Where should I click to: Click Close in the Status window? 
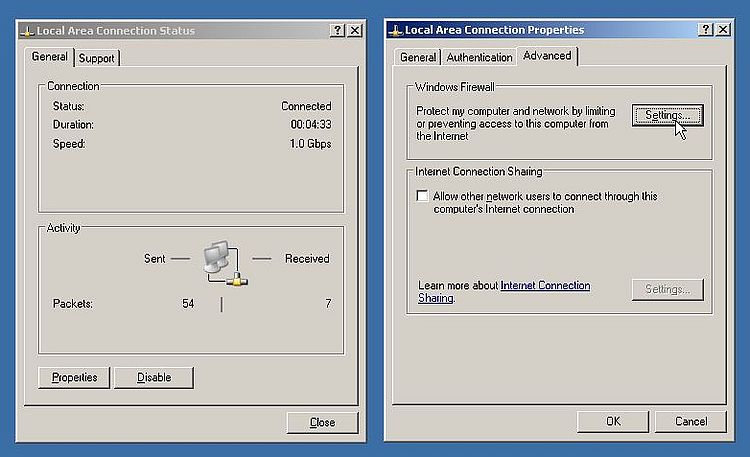(x=322, y=423)
